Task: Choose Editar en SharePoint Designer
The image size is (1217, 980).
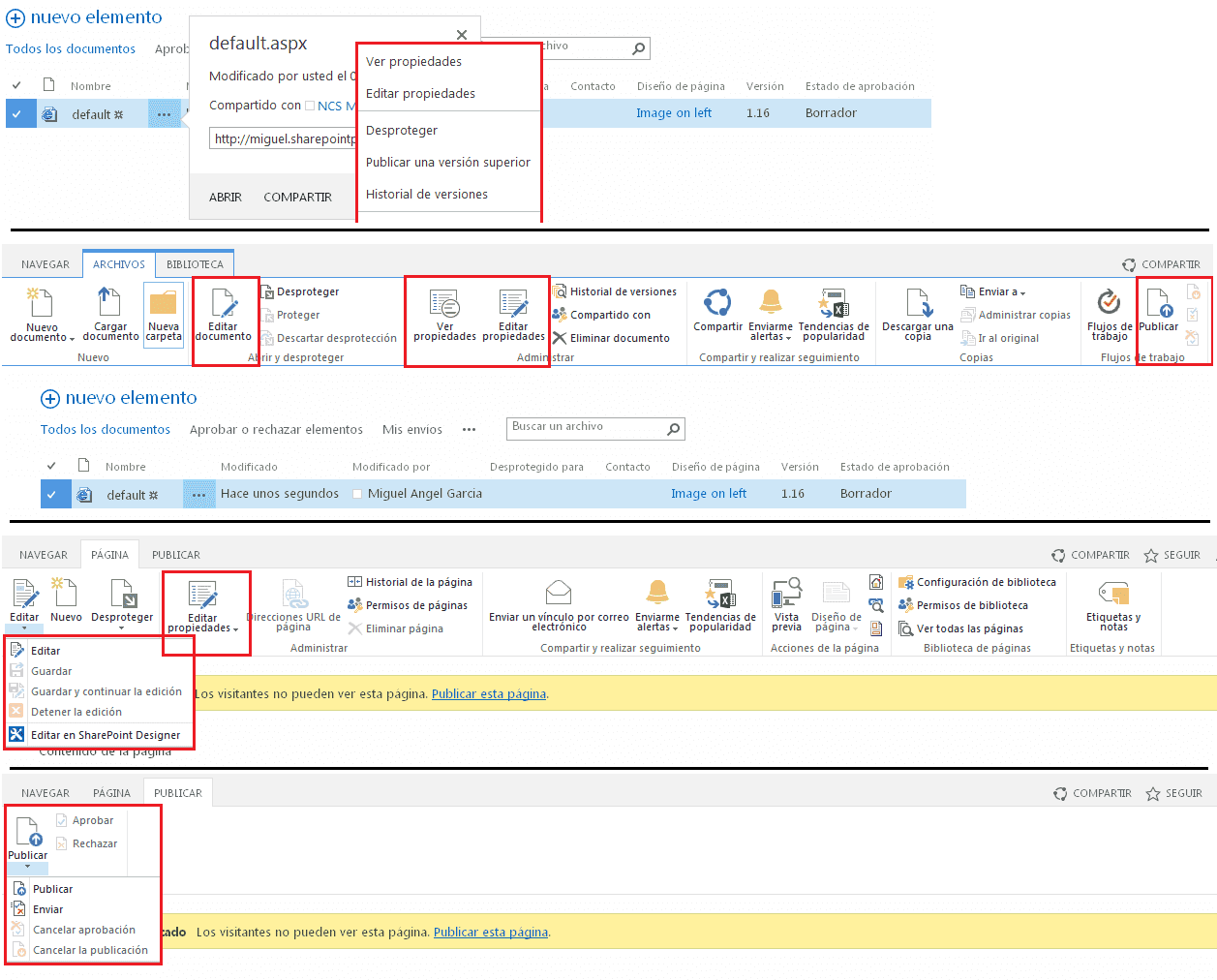Action: [x=97, y=735]
